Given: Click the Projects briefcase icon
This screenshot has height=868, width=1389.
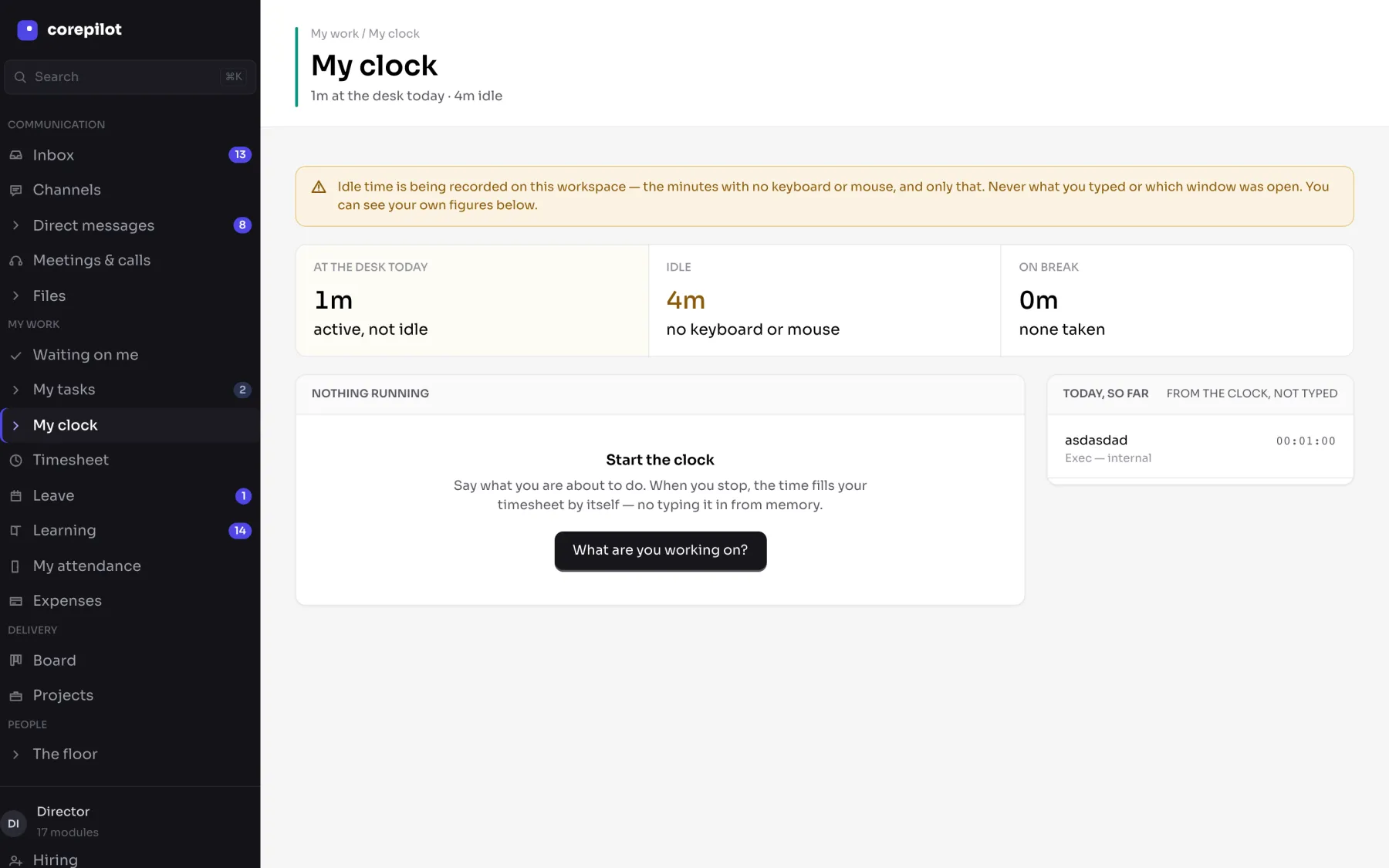Looking at the screenshot, I should click(15, 695).
